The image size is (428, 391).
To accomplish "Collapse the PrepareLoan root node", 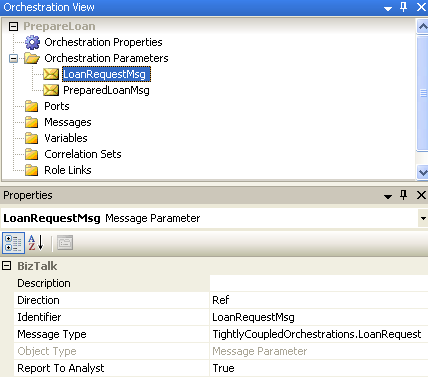I will click(13, 26).
